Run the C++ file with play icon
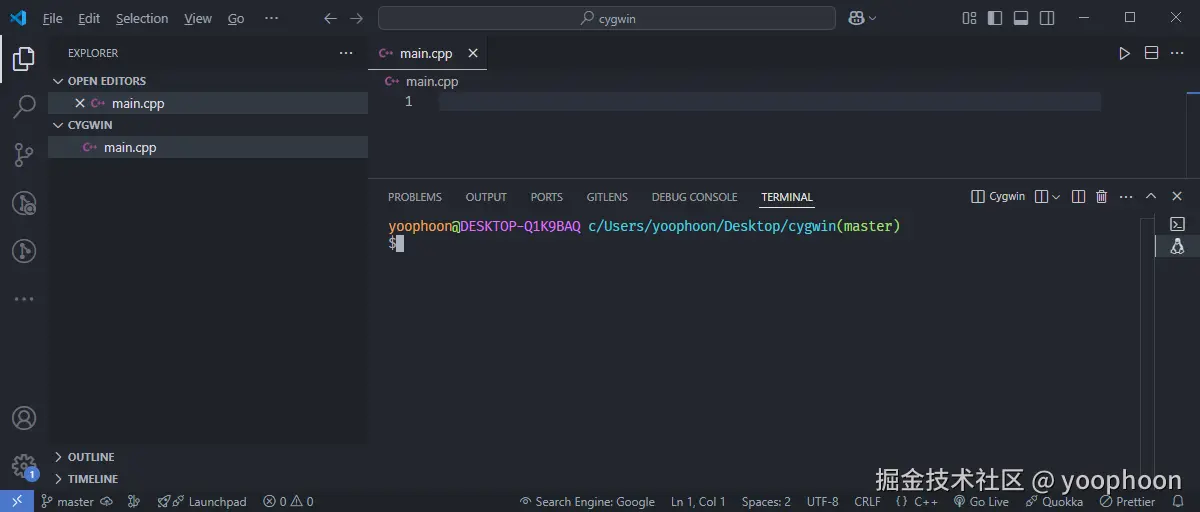1200x512 pixels. [x=1125, y=53]
